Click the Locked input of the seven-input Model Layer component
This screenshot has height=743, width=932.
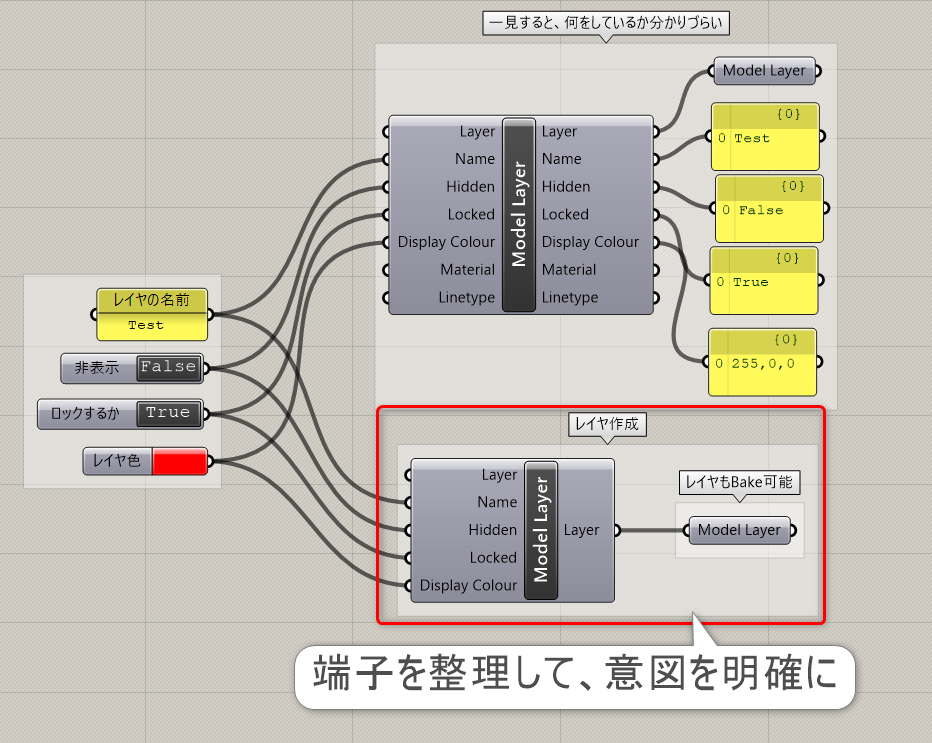(x=471, y=215)
